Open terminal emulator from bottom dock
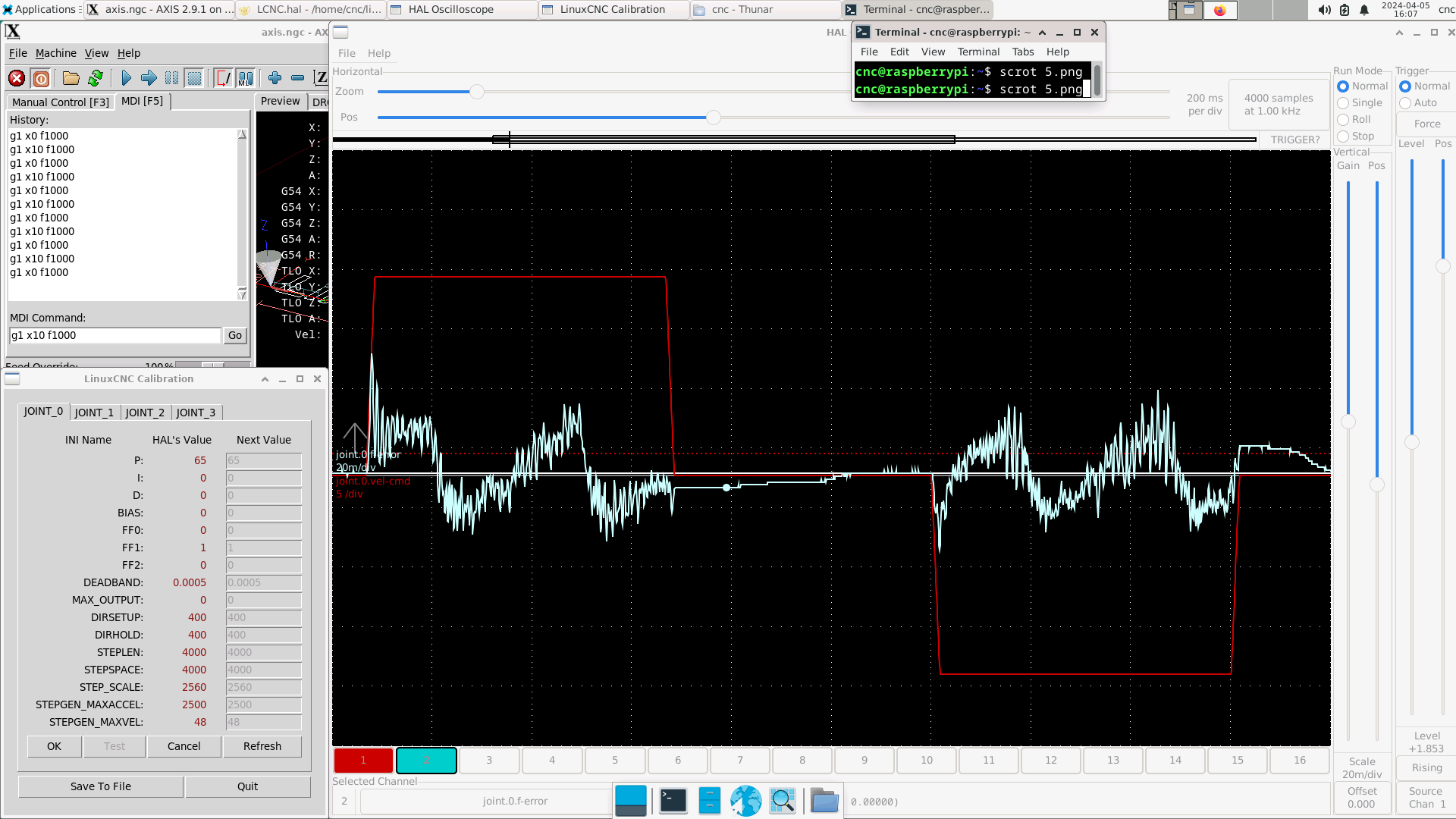Viewport: 1456px width, 819px height. coord(673,800)
